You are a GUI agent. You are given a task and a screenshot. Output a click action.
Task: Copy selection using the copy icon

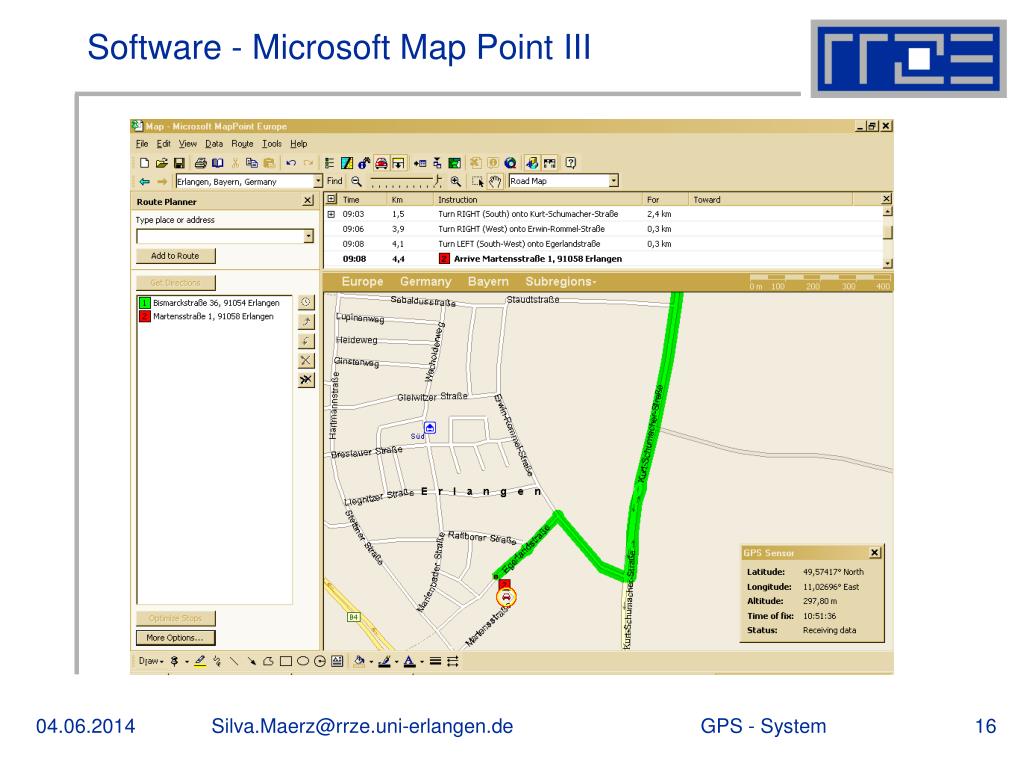coord(252,163)
